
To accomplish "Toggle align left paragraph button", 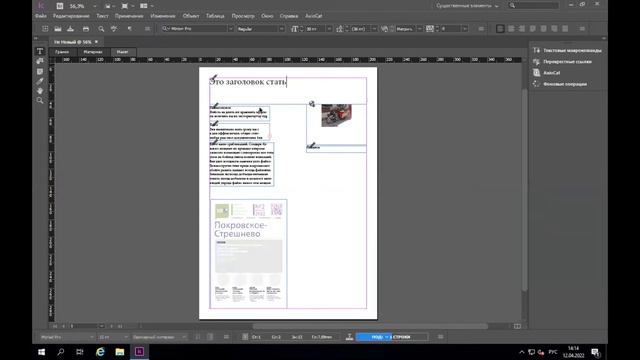I will (500, 29).
